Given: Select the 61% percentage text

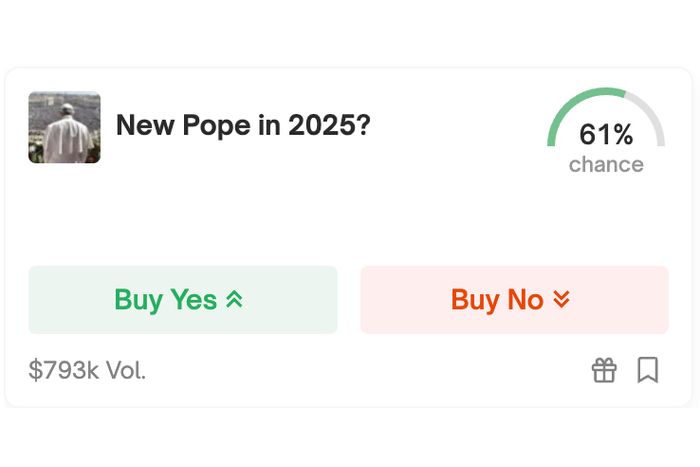Looking at the screenshot, I should pyautogui.click(x=606, y=134).
